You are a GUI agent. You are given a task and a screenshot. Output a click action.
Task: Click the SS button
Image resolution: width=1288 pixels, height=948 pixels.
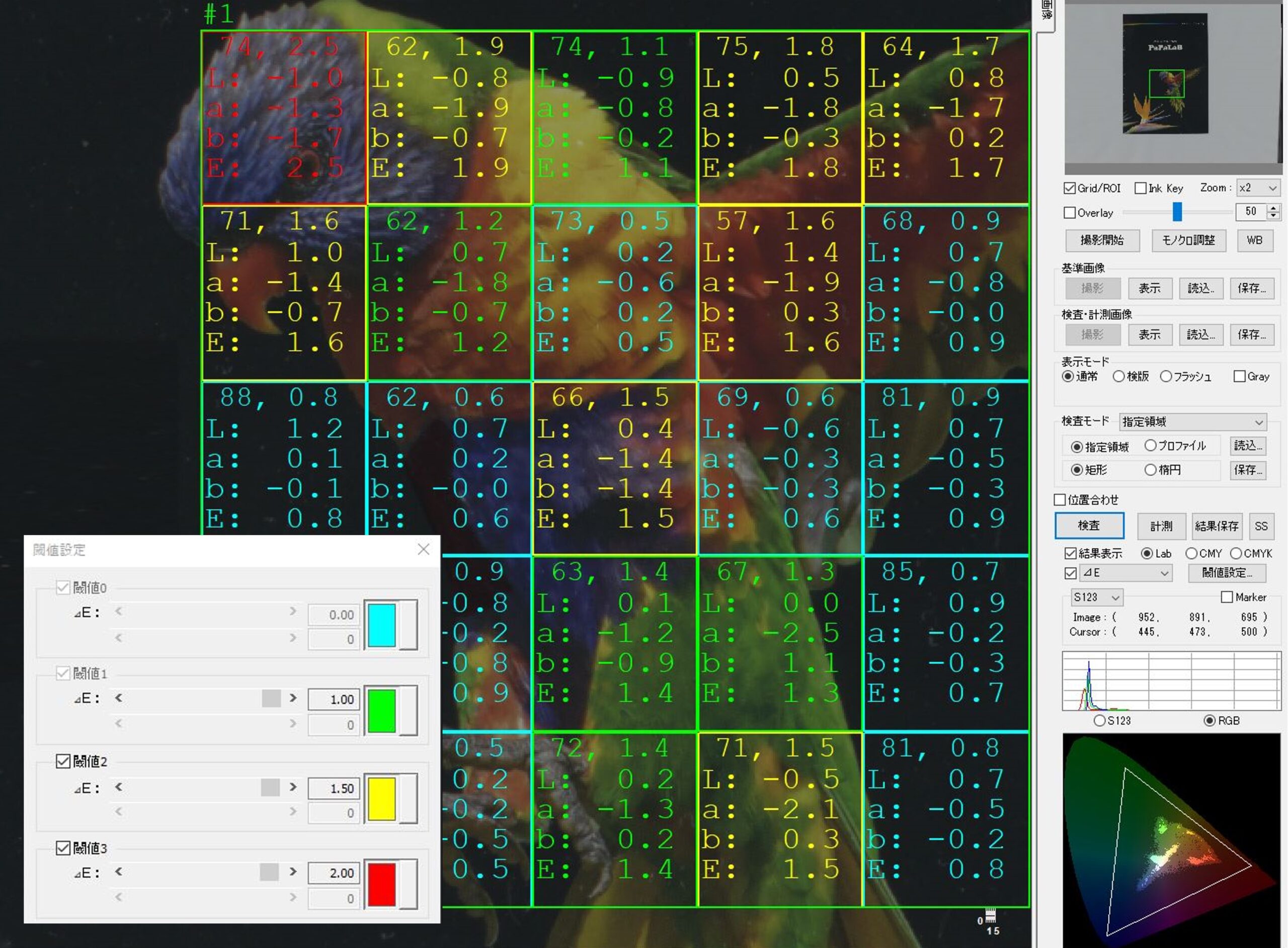pyautogui.click(x=1261, y=526)
